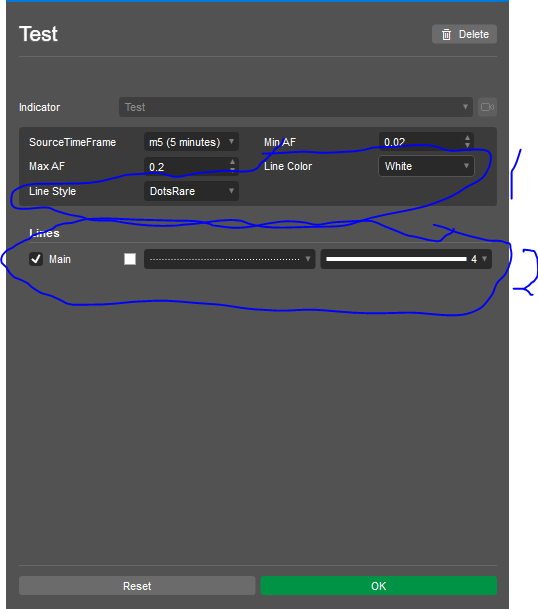Uncheck the Main line checkbox
The image size is (538, 609).
point(36,259)
